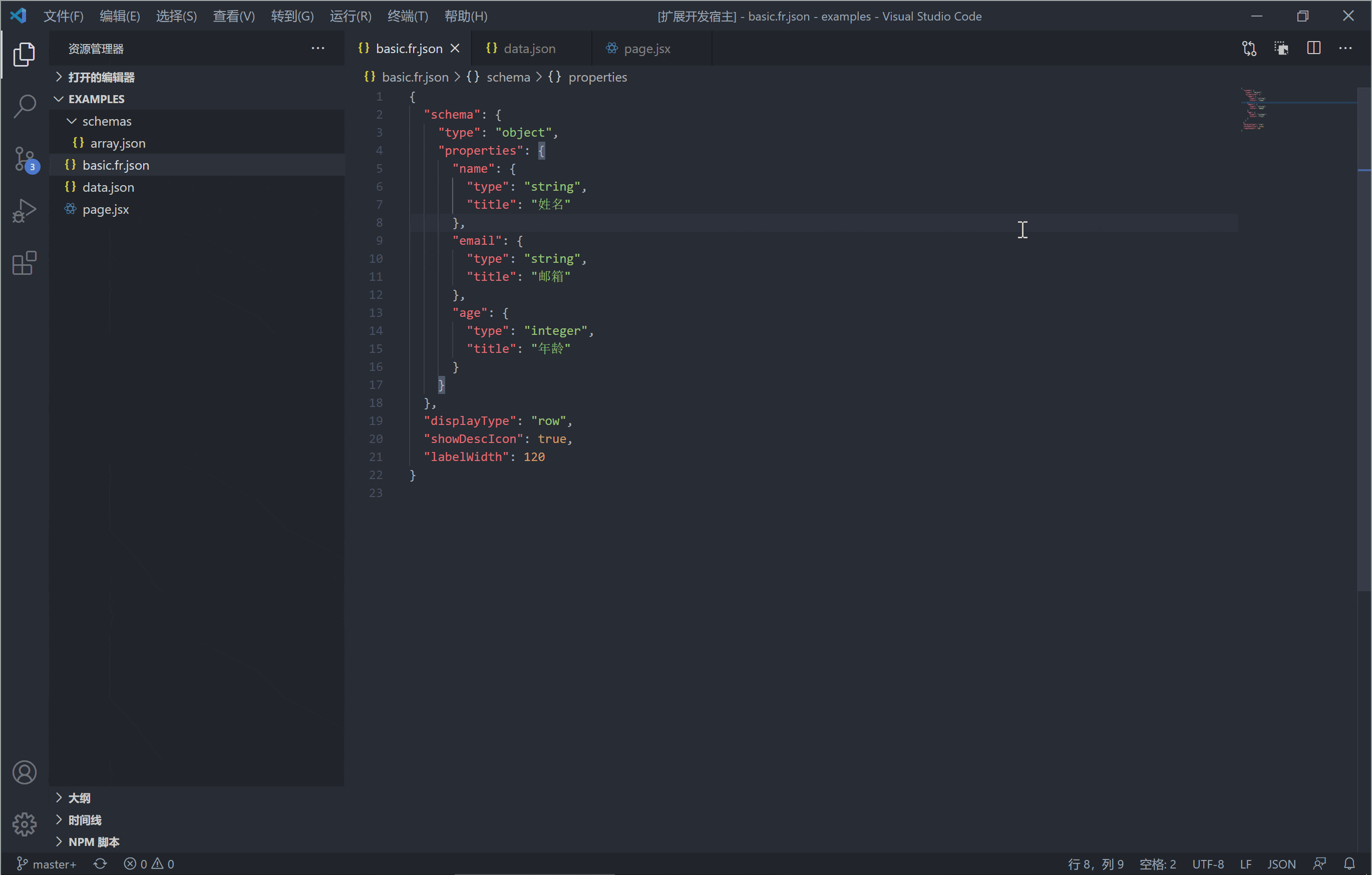
Task: Open notifications bell in status bar
Action: pos(1349,863)
